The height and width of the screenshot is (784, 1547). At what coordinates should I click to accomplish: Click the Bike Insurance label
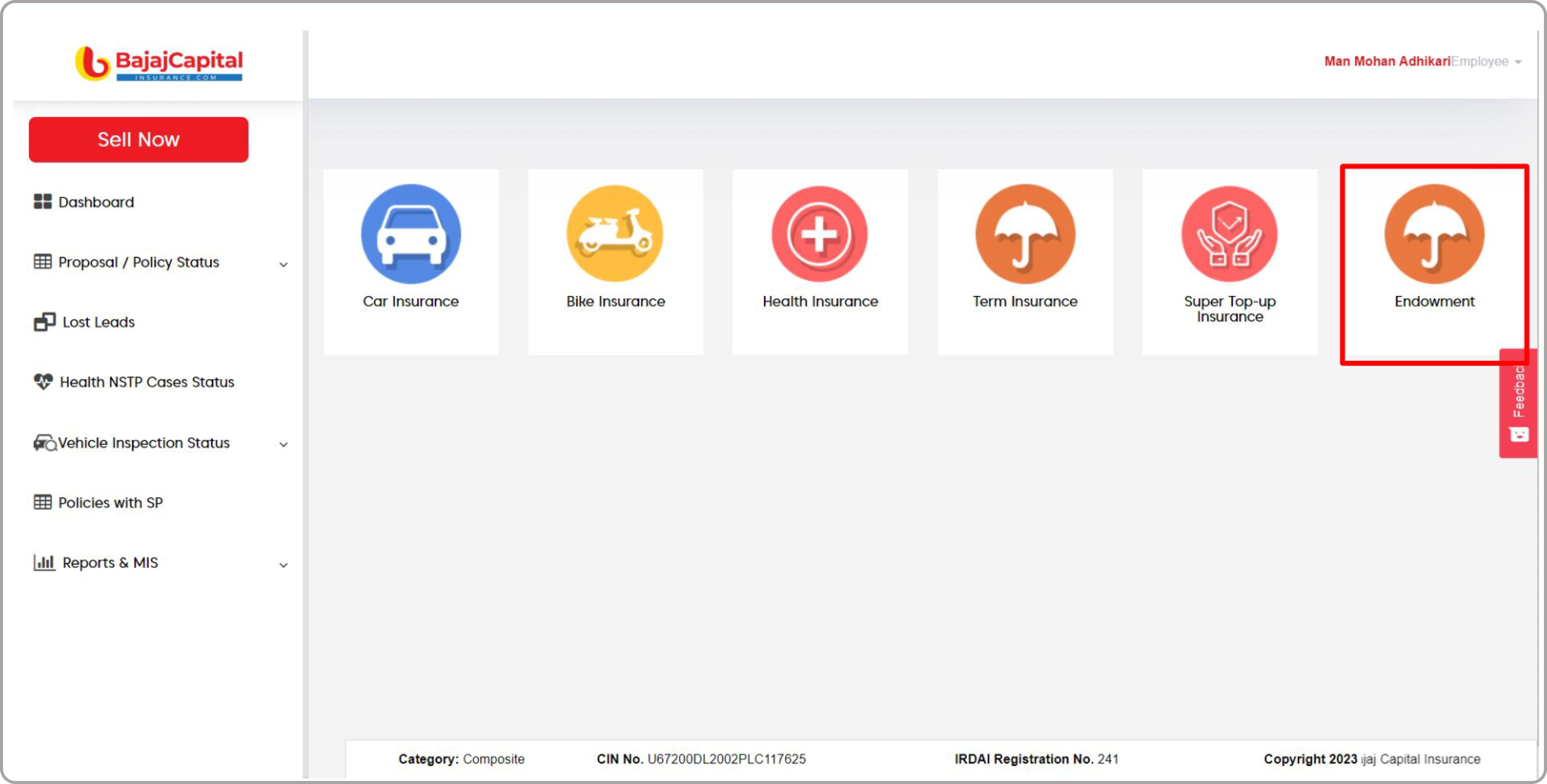[616, 301]
